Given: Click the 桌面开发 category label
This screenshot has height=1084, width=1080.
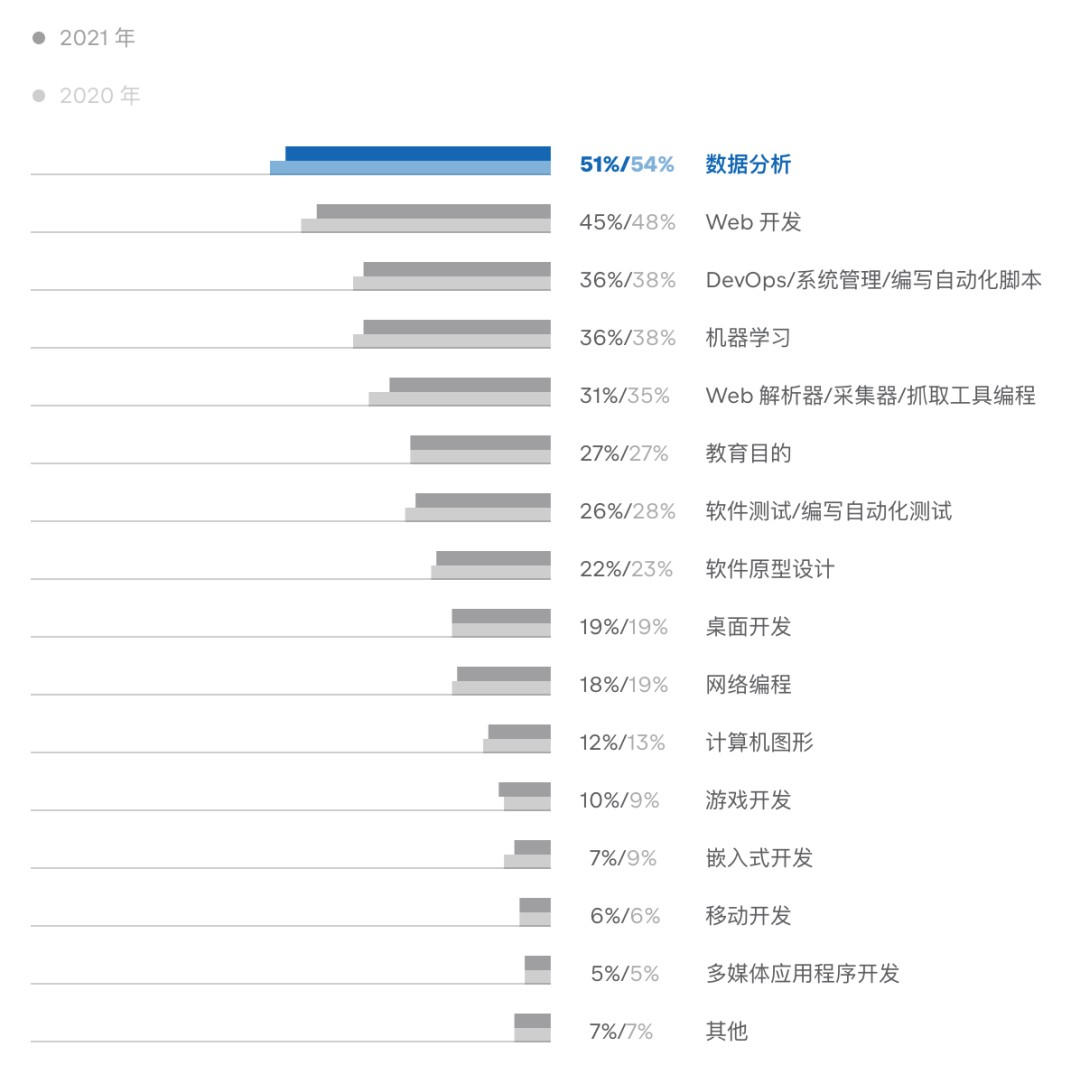Looking at the screenshot, I should click(x=748, y=627).
